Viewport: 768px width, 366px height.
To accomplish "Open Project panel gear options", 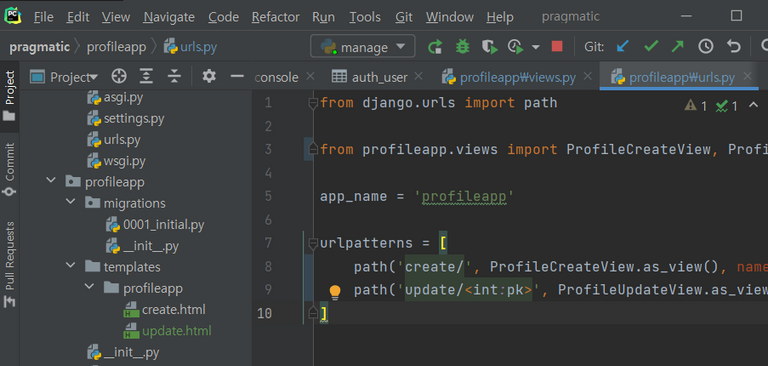I will [x=209, y=76].
